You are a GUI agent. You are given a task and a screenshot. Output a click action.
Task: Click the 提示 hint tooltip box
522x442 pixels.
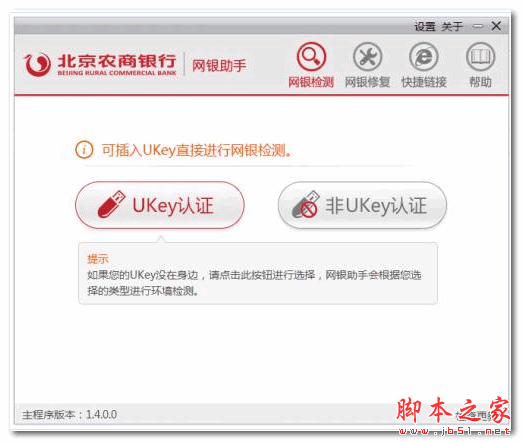[258, 273]
